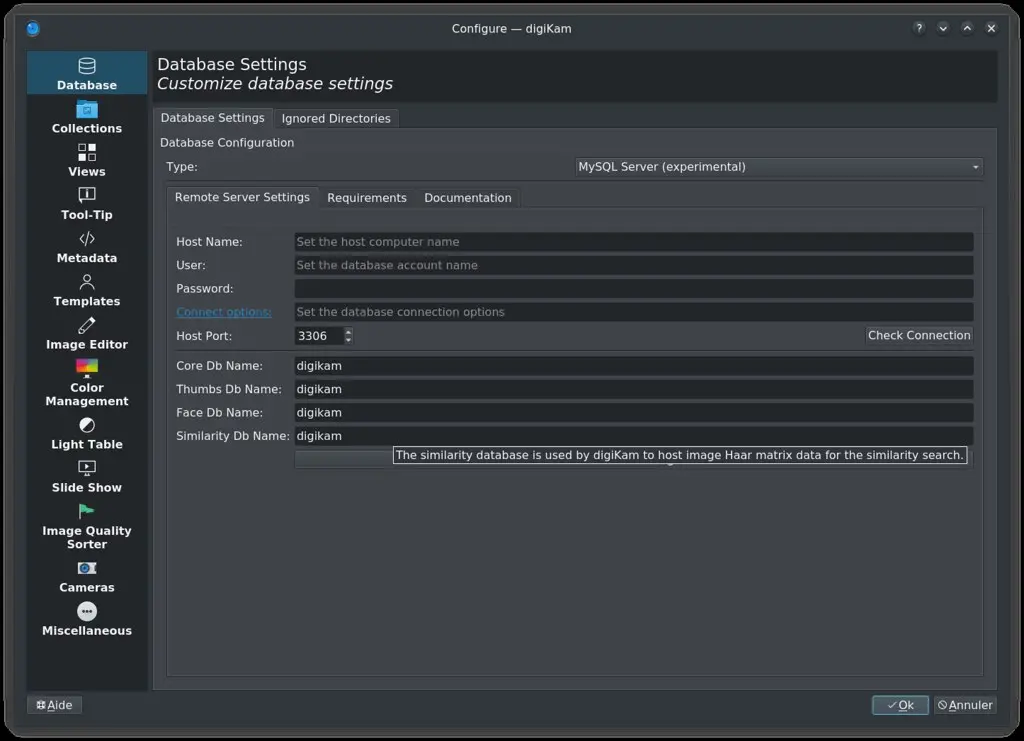Switch to the Views configuration page
The height and width of the screenshot is (741, 1024).
click(x=86, y=161)
